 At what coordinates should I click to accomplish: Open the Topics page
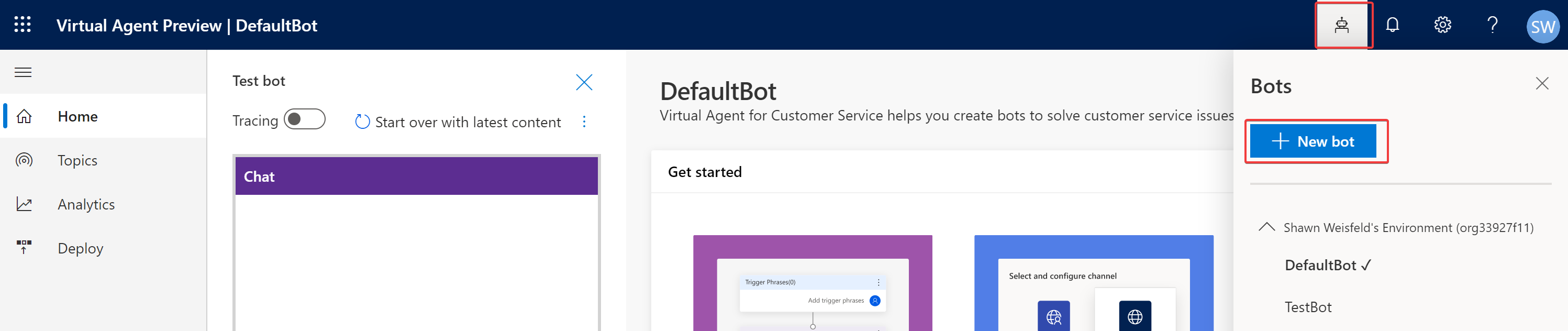104,160
